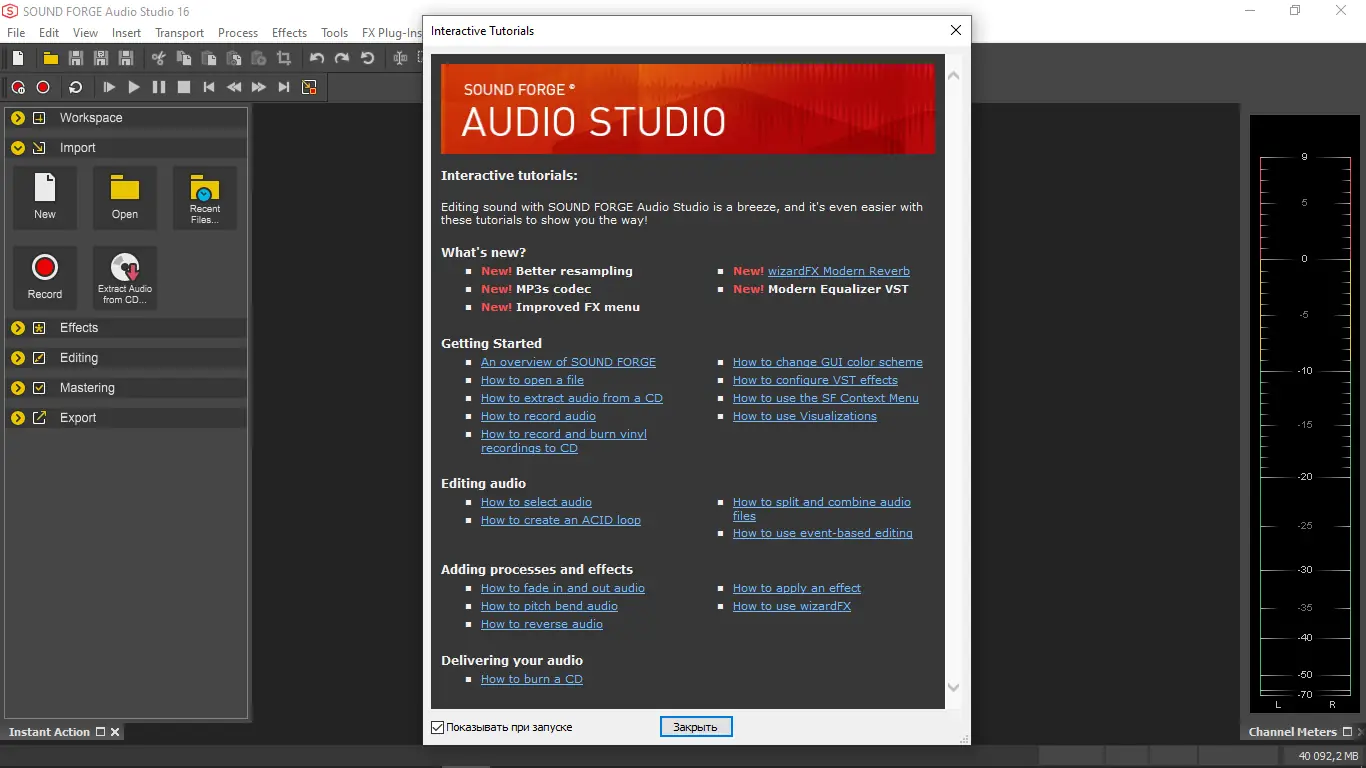Click the Pause transport button

click(x=158, y=87)
